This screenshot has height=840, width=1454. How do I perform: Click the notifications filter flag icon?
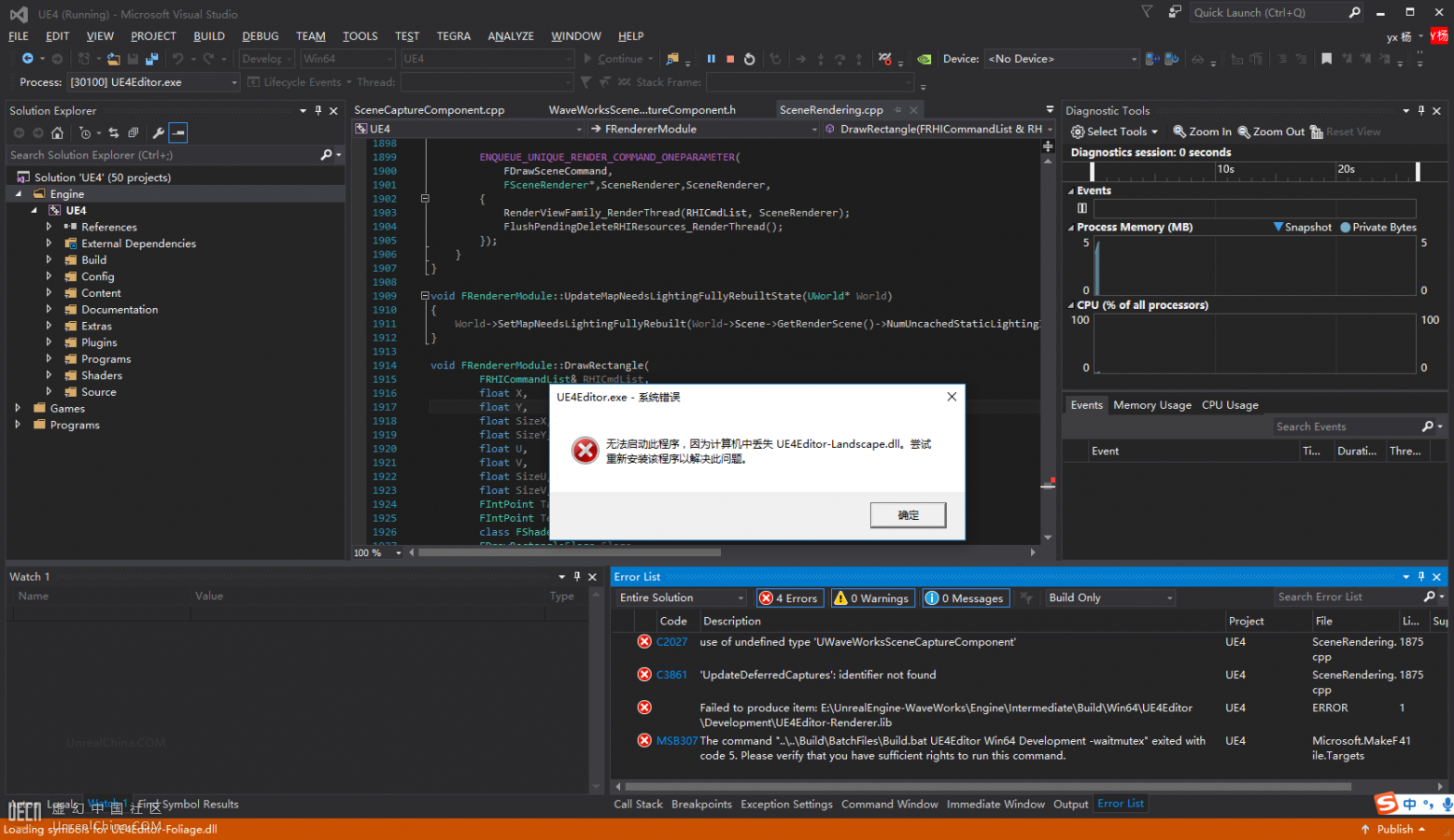(x=1147, y=12)
